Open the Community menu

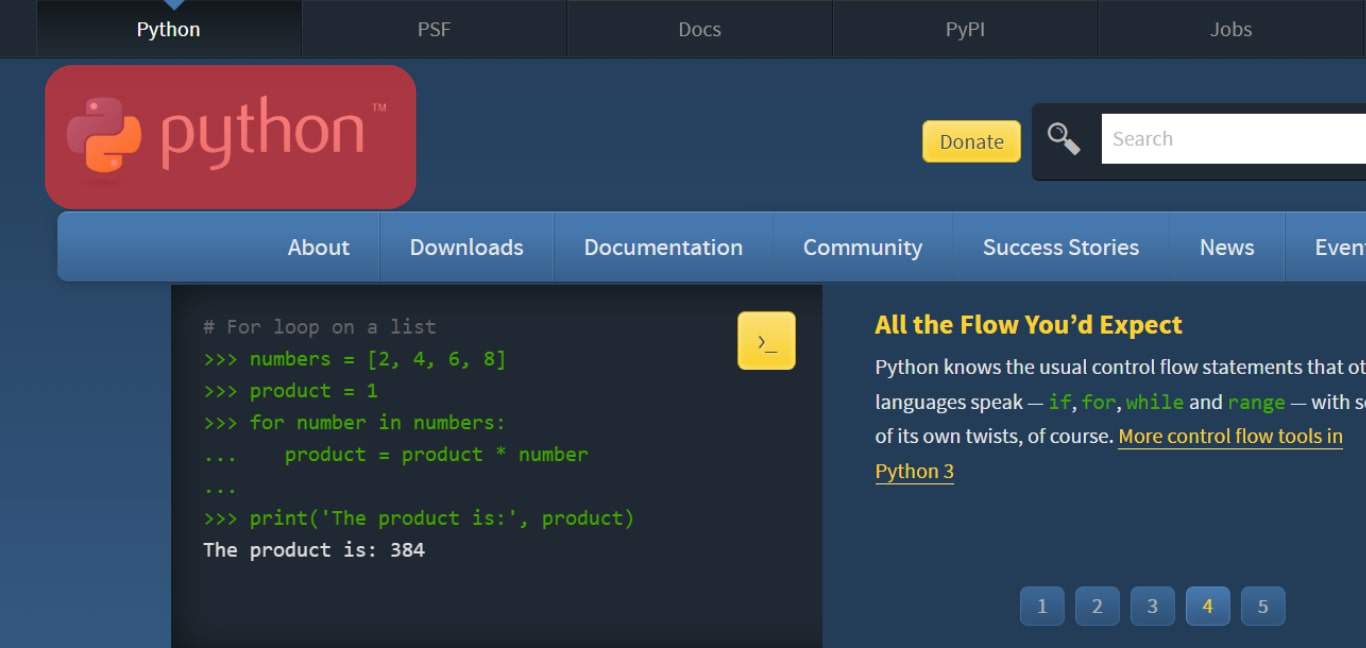point(863,247)
